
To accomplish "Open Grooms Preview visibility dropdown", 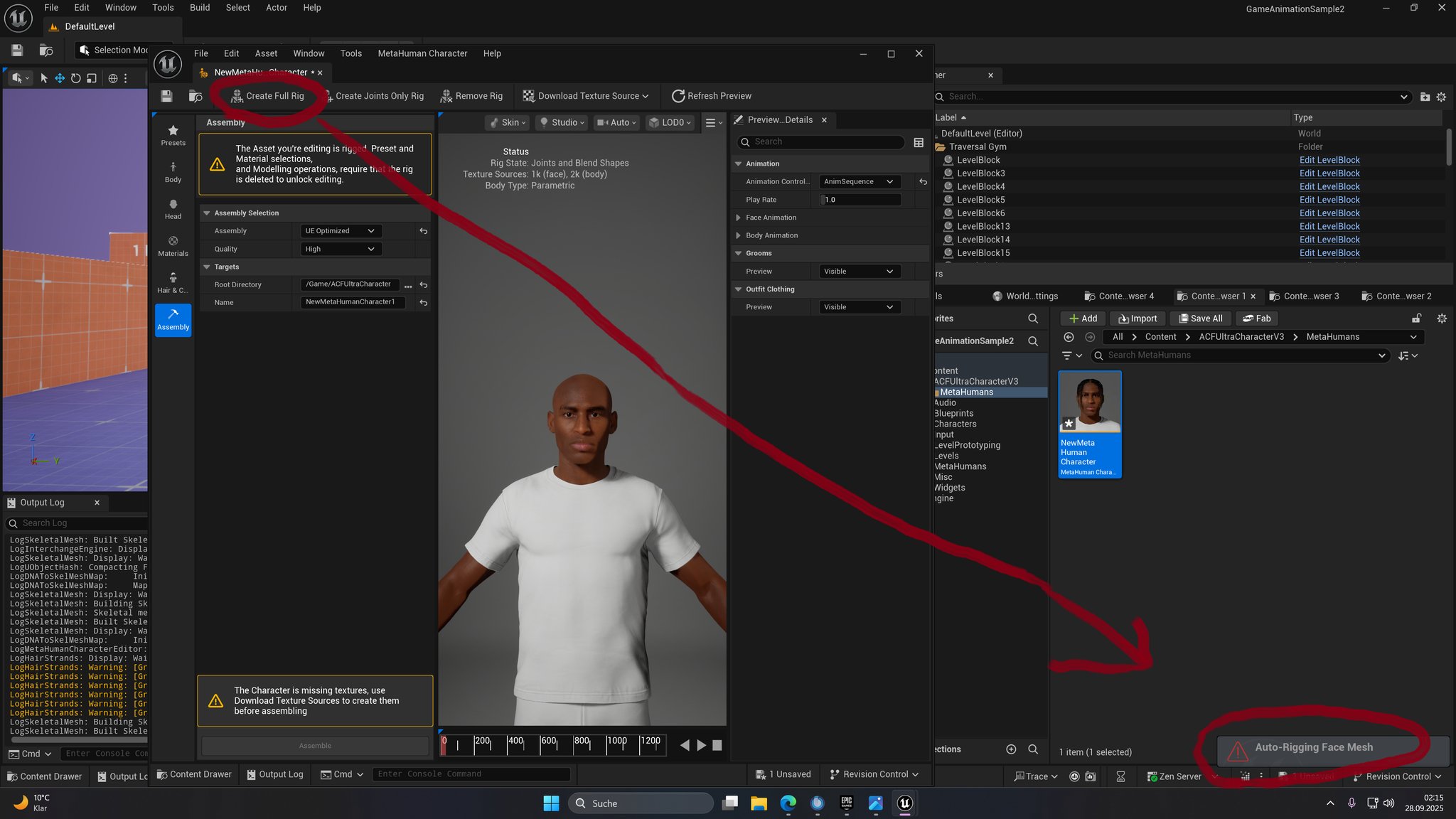I will point(860,272).
